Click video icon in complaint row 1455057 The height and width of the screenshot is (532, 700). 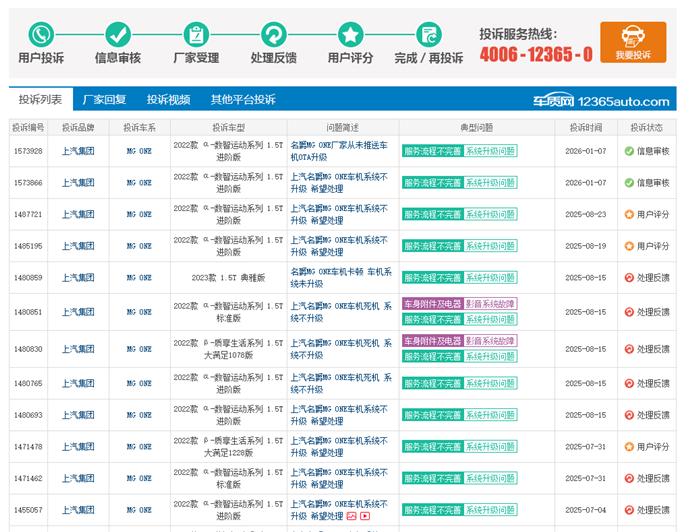click(365, 516)
